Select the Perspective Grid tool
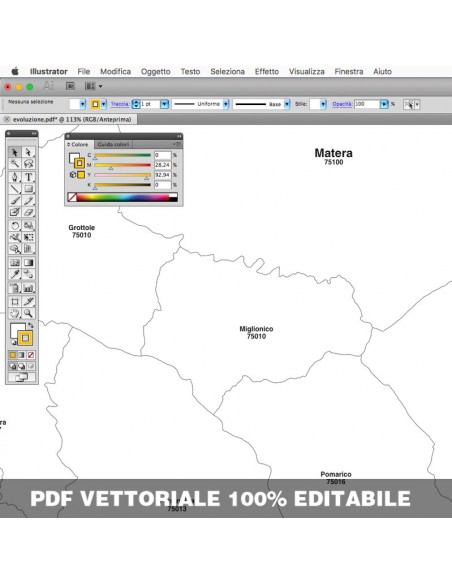The image size is (452, 584). click(28, 249)
